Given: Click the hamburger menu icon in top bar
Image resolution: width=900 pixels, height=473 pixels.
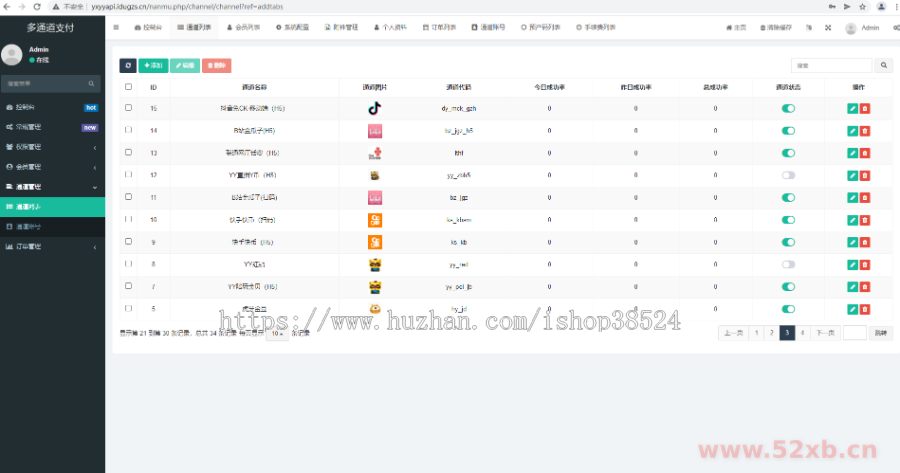Looking at the screenshot, I should click(x=116, y=28).
